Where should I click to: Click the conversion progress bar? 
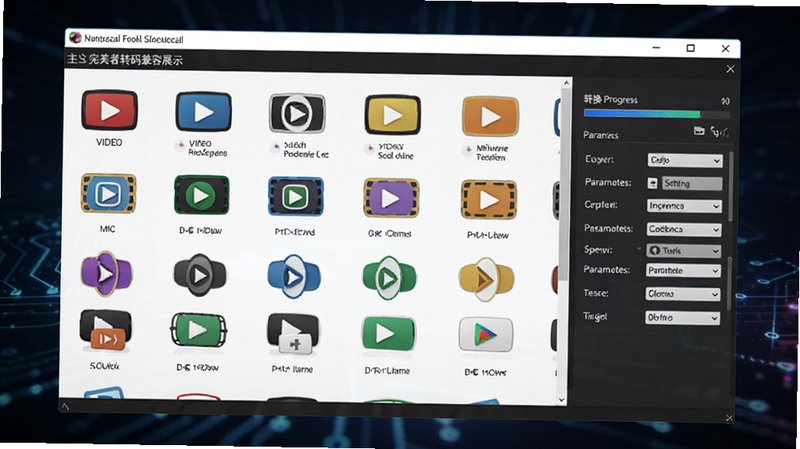click(657, 114)
